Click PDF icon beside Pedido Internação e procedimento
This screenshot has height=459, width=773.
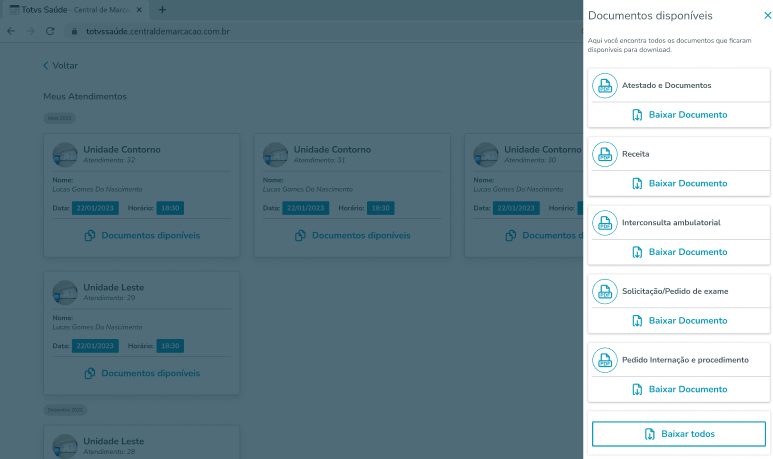605,360
